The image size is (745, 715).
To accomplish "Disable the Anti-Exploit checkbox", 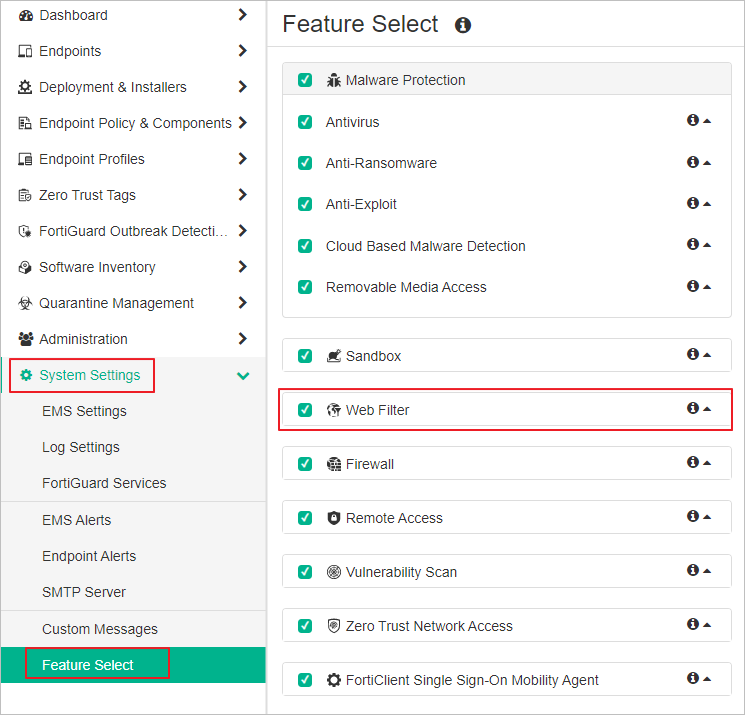I will [x=305, y=204].
